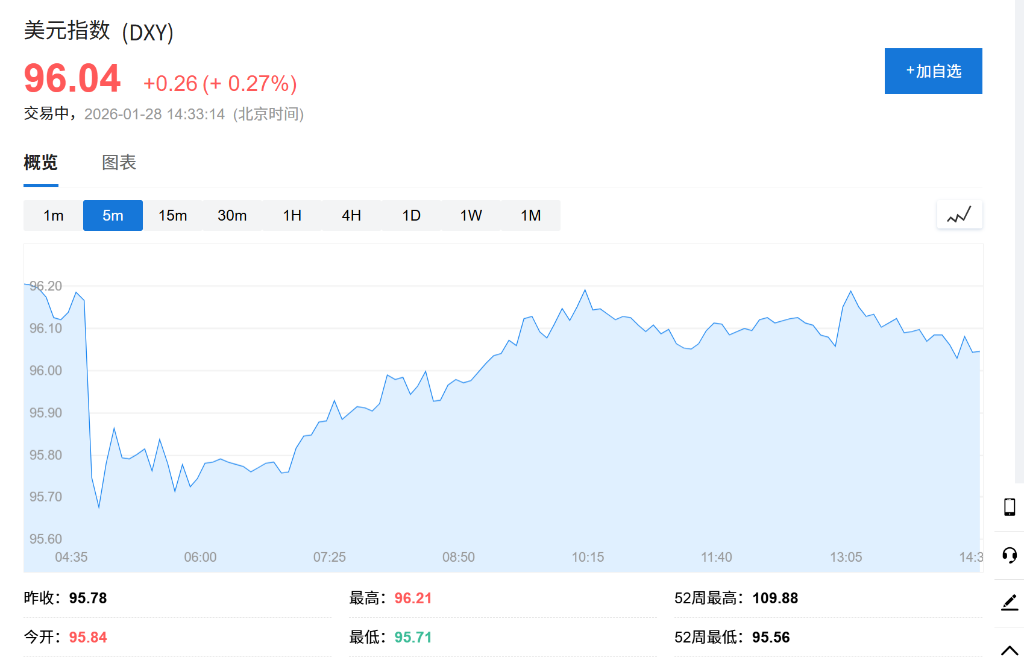This screenshot has width=1024, height=672.
Task: Select the 概览 tab
Action: [40, 162]
